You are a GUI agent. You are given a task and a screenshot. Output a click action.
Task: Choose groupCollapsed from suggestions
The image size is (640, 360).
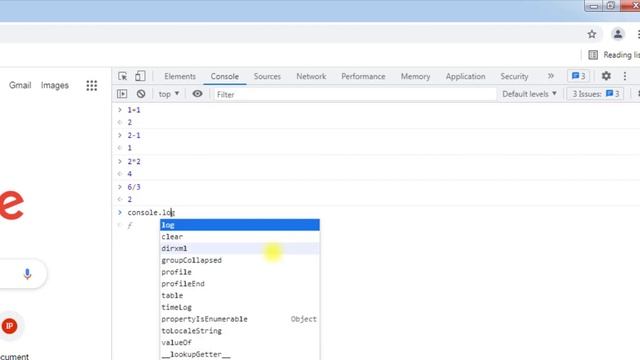(240, 260)
